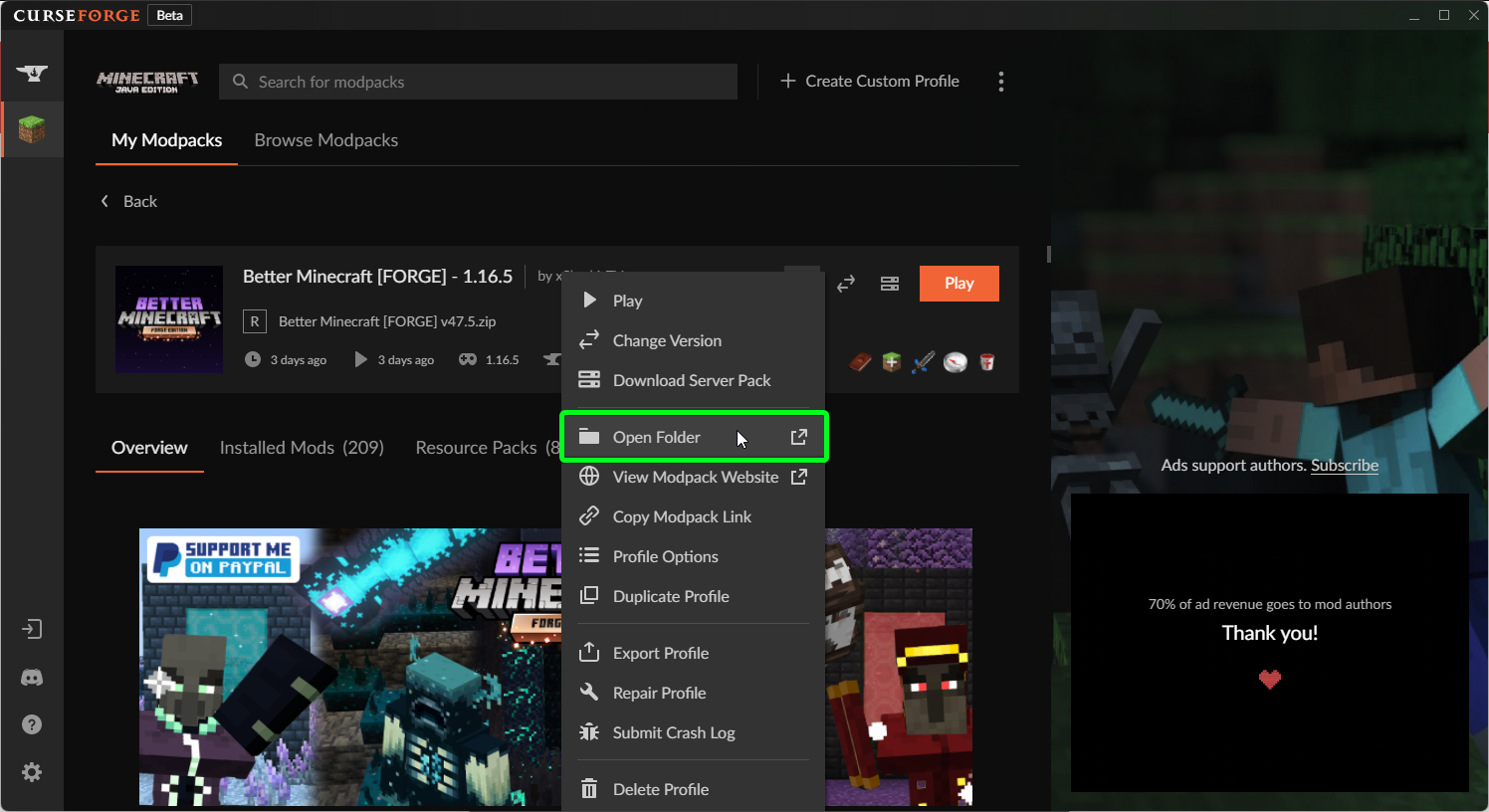The width and height of the screenshot is (1489, 812).
Task: Open Discord via the sidebar icon
Action: 32,678
